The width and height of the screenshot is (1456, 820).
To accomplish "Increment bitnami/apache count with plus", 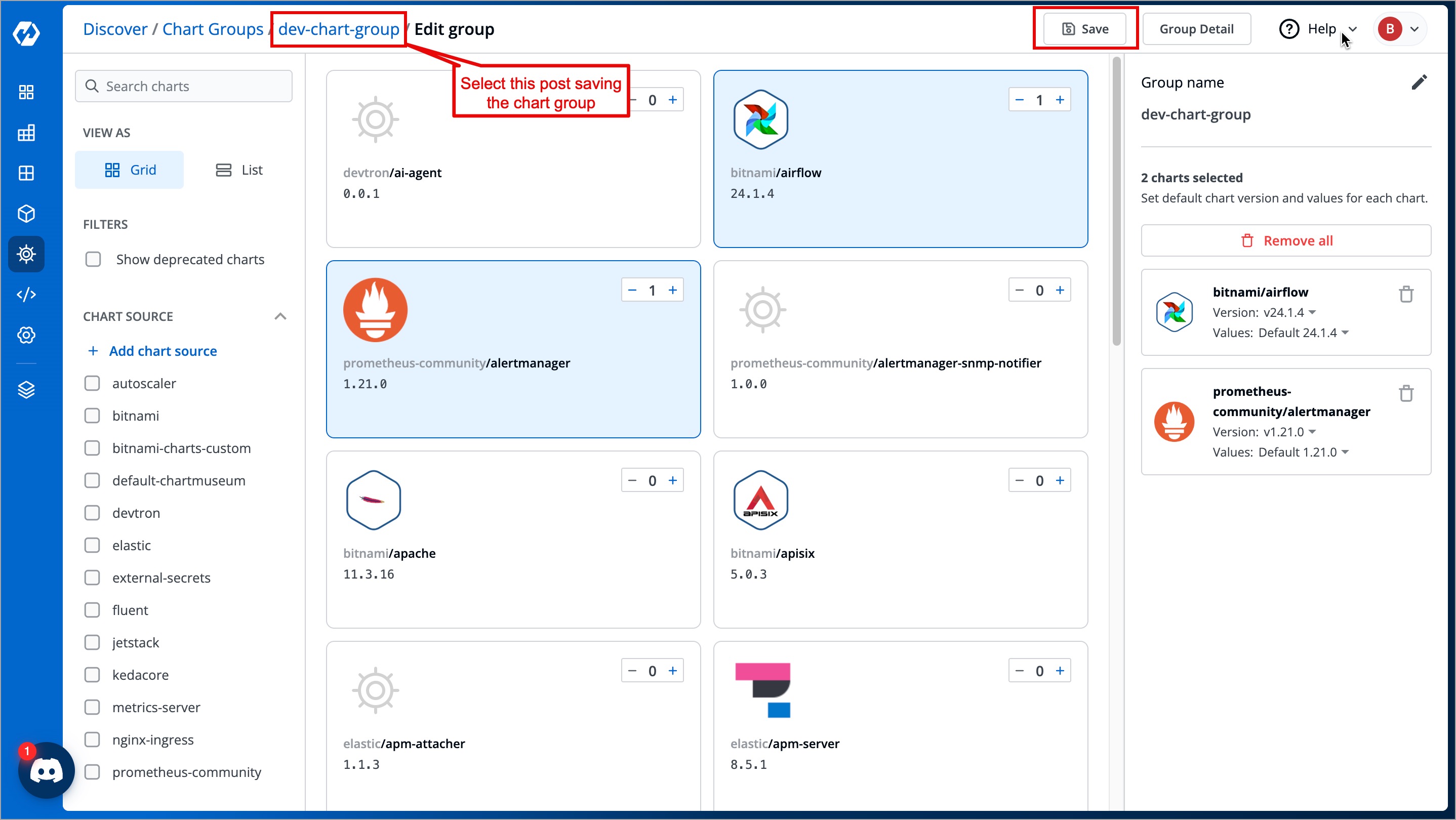I will (673, 480).
